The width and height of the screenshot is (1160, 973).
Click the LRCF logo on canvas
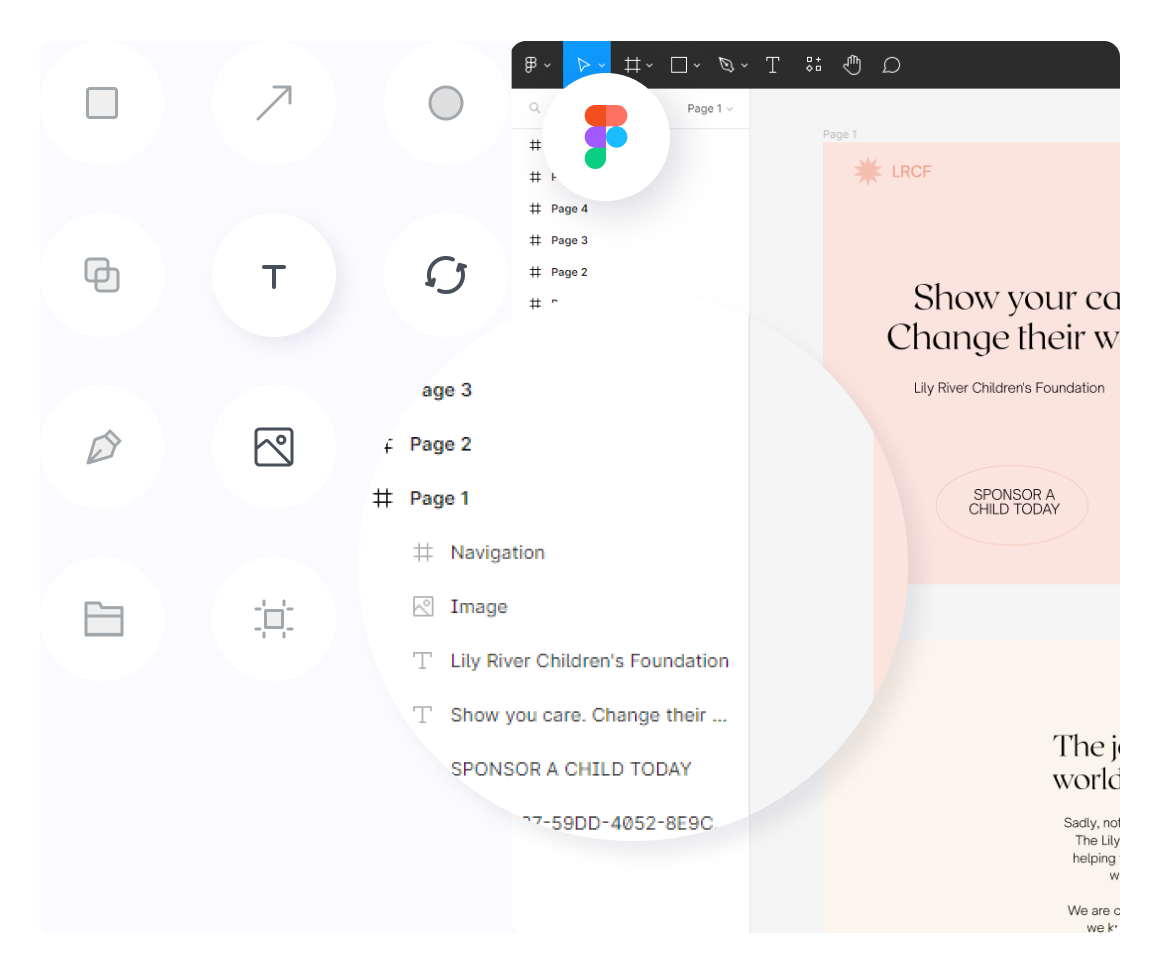coord(892,172)
